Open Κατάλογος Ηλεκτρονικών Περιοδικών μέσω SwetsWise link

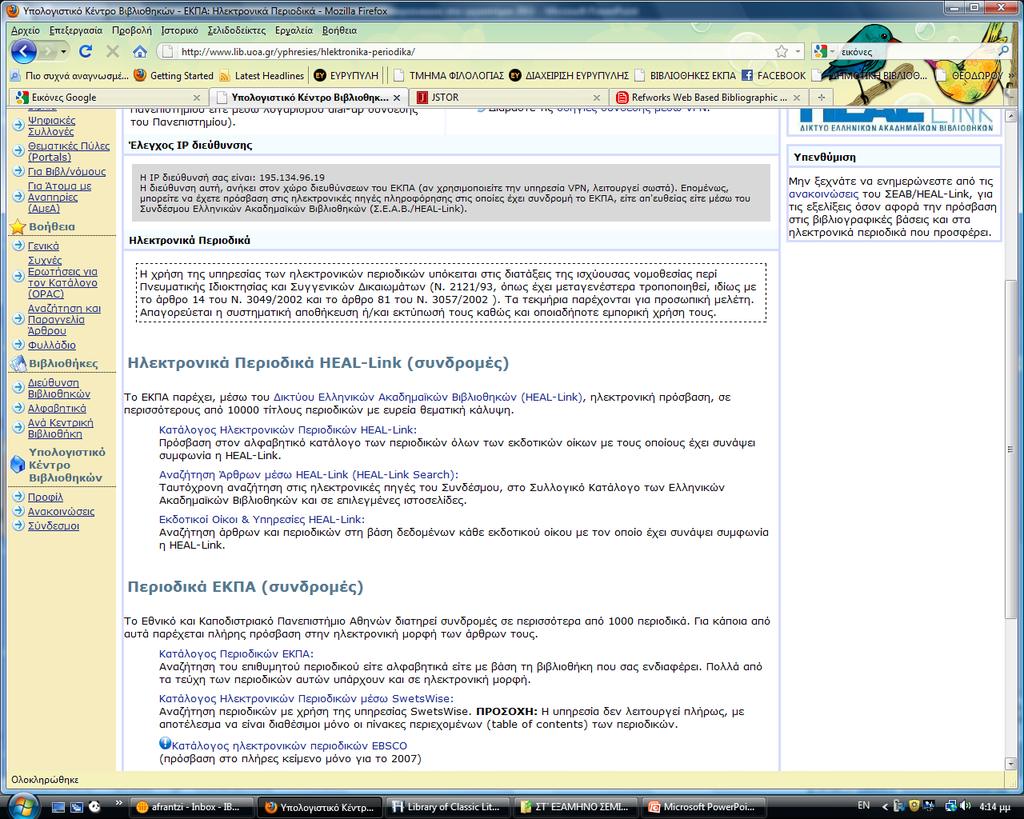[x=306, y=698]
